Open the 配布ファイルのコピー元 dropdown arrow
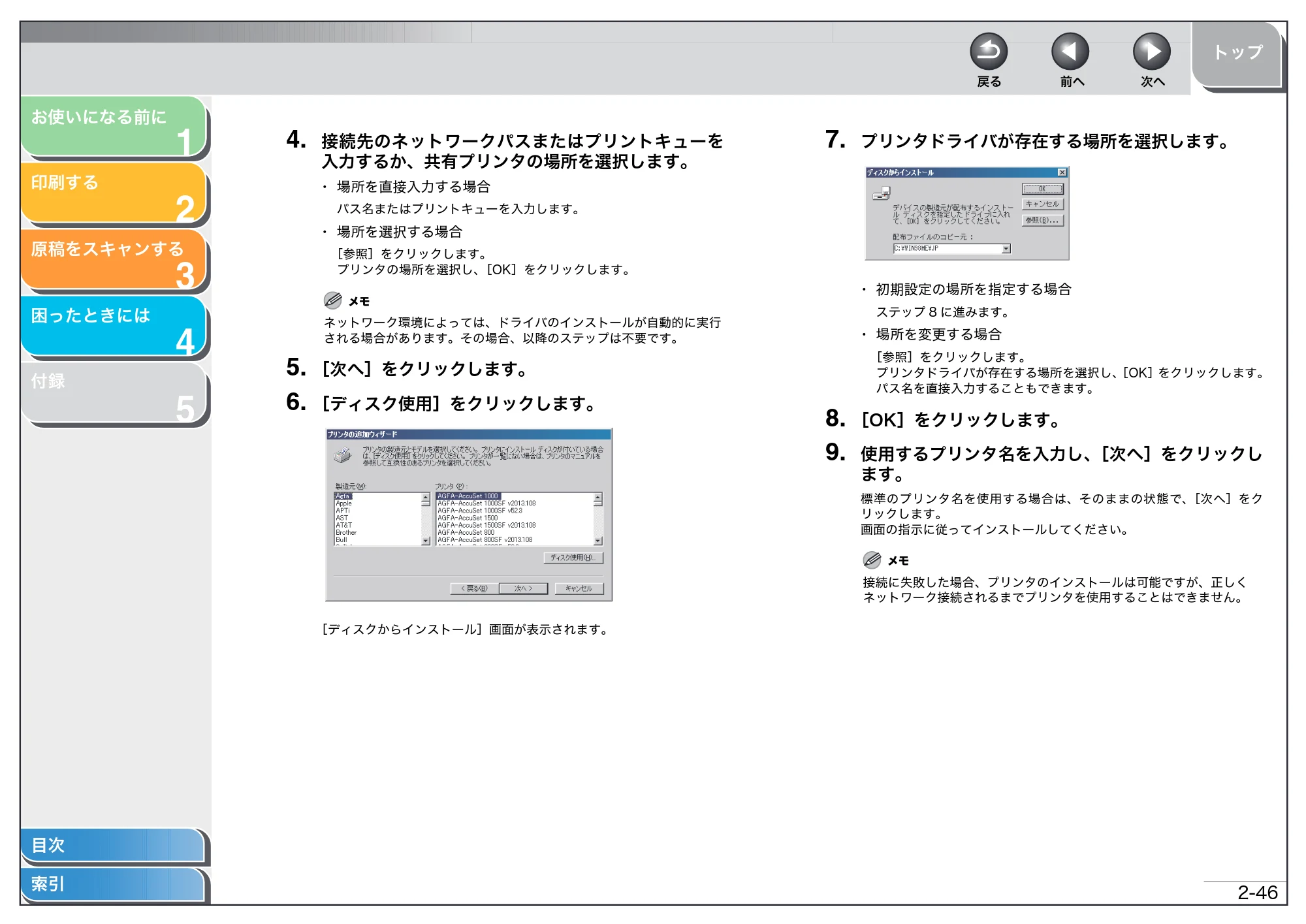Screen dimensions: 1306x924 [x=1006, y=249]
